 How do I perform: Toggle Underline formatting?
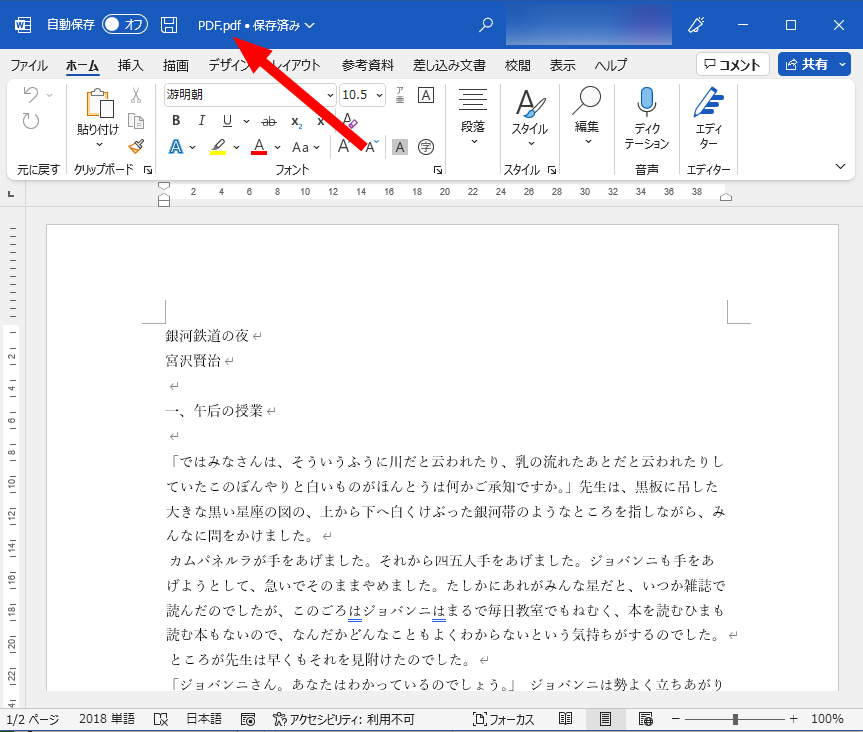227,121
